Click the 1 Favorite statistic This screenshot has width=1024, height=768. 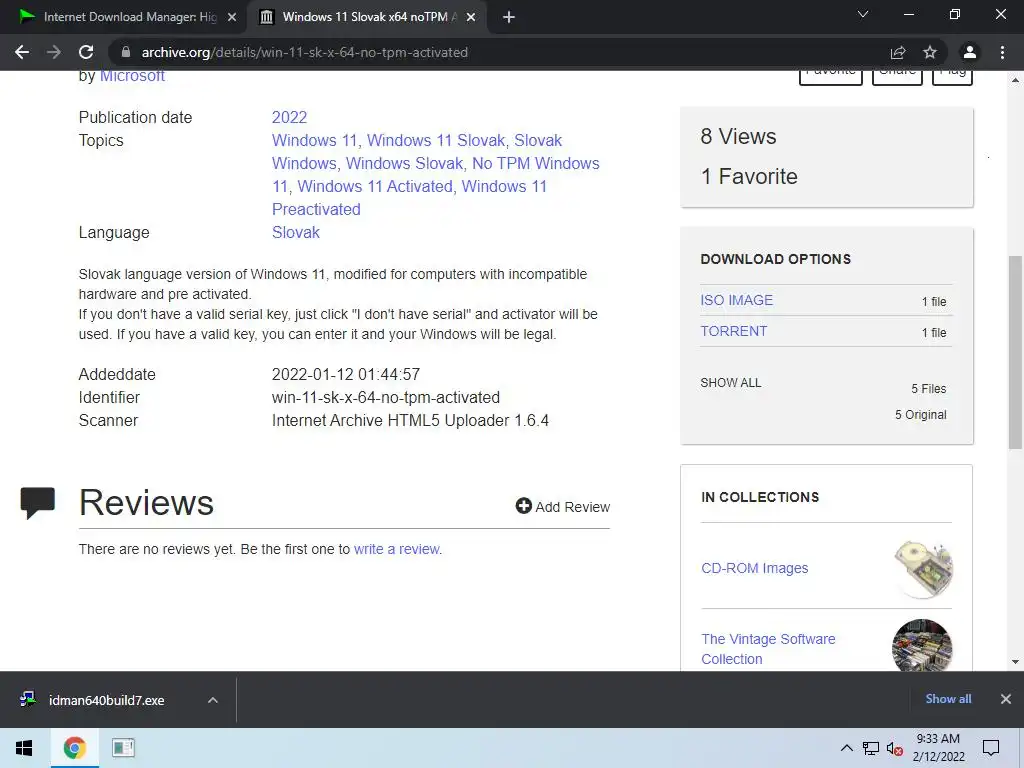pyautogui.click(x=749, y=176)
